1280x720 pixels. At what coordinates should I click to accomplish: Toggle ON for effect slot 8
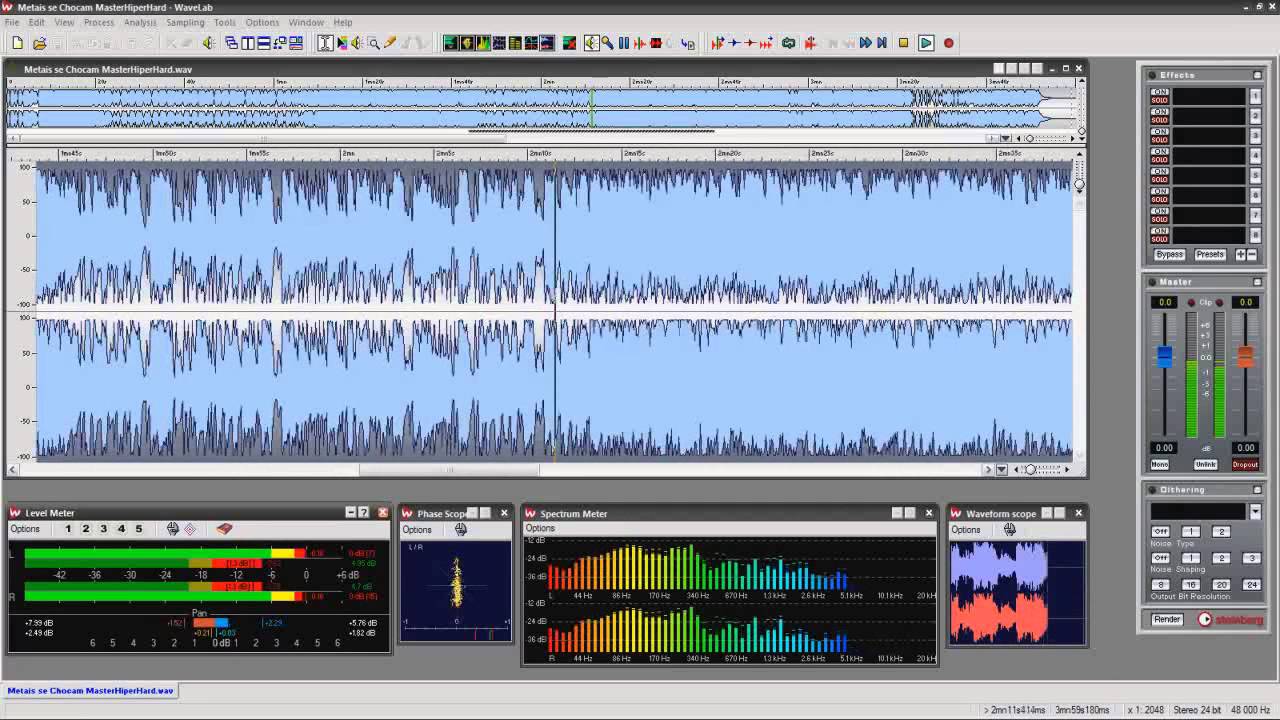pos(1160,232)
